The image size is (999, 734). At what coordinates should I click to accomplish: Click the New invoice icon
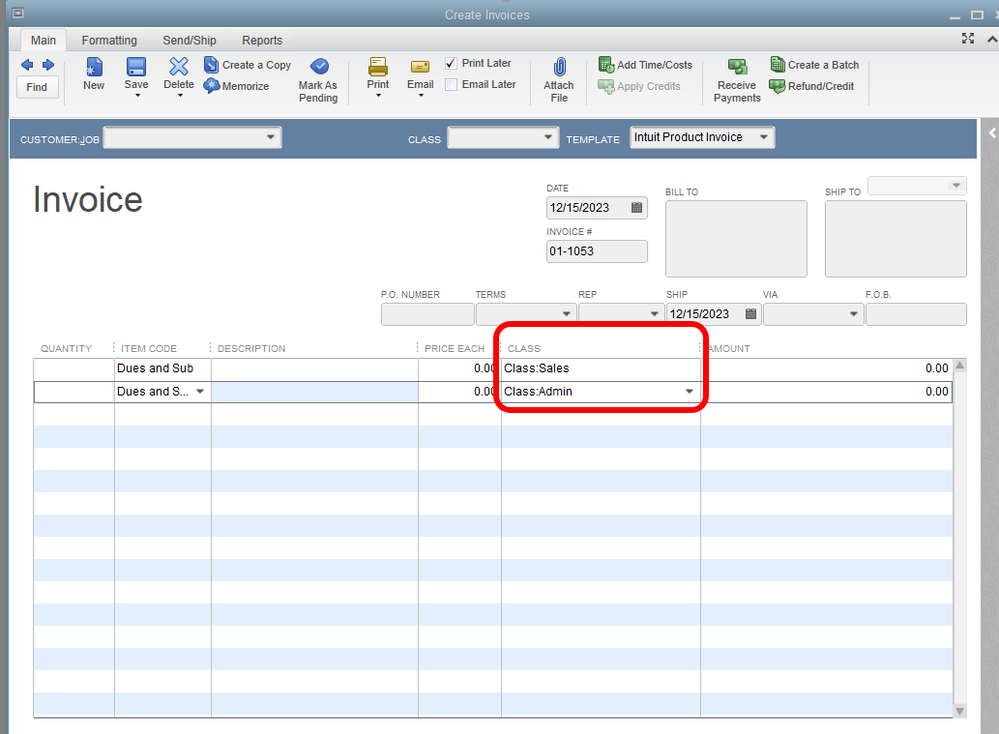coord(94,67)
